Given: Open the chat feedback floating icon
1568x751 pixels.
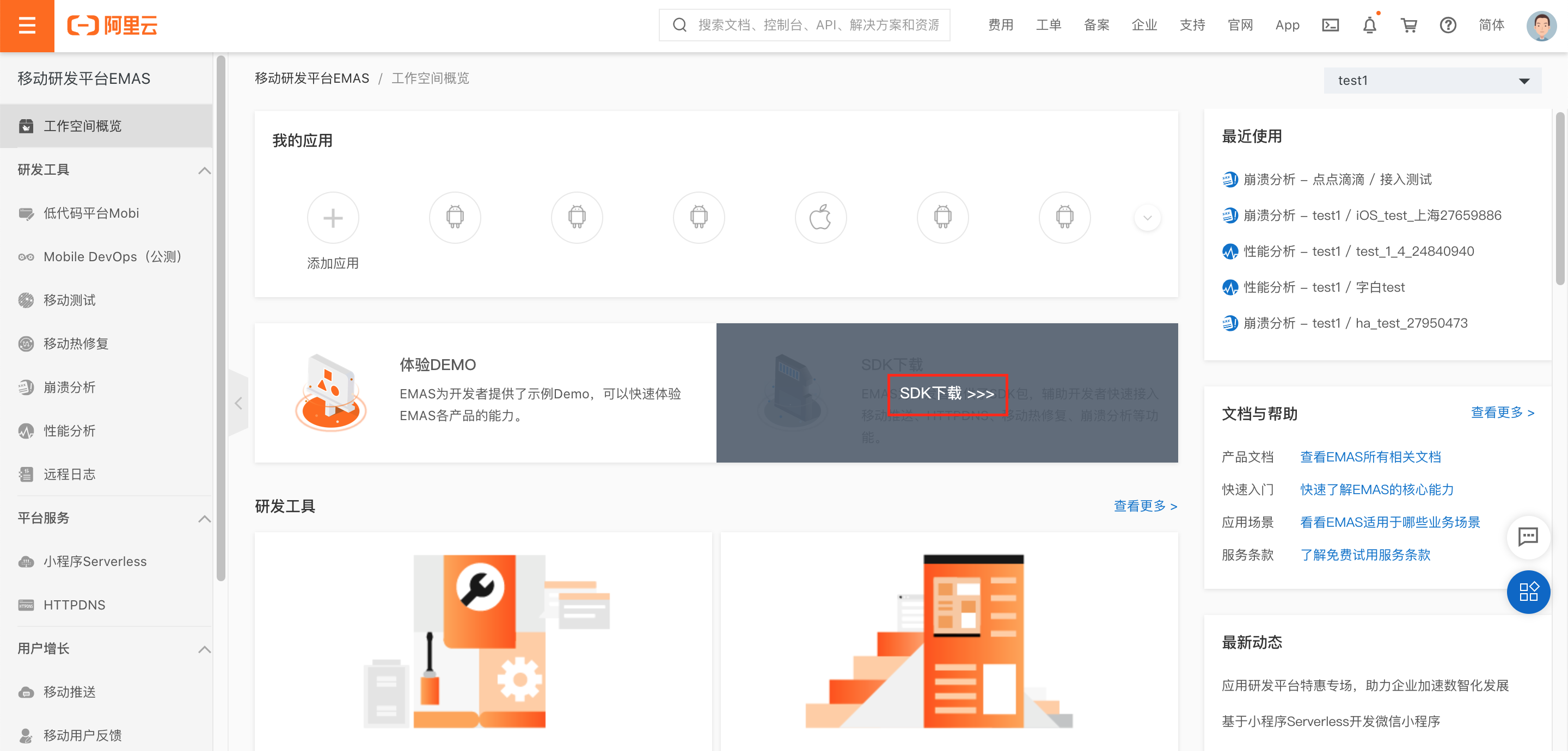Looking at the screenshot, I should 1528,537.
